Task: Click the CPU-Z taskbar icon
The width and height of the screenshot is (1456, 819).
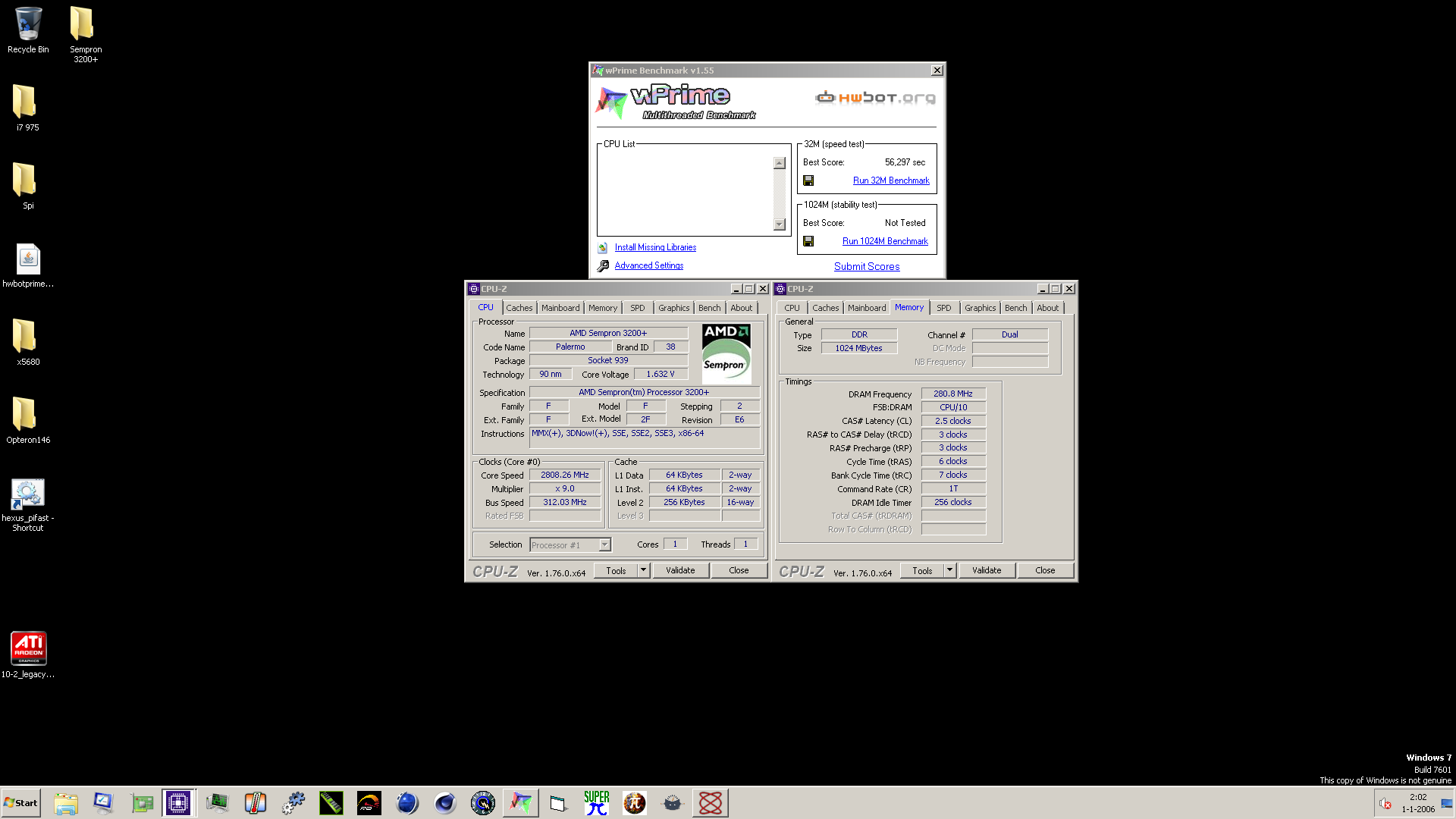Action: (x=179, y=803)
